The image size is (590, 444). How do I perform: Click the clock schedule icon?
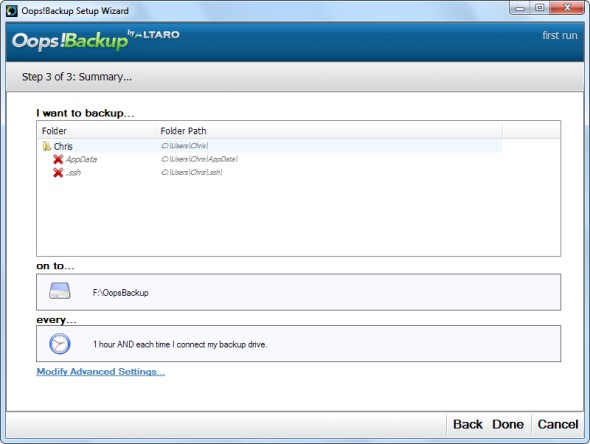[x=60, y=344]
